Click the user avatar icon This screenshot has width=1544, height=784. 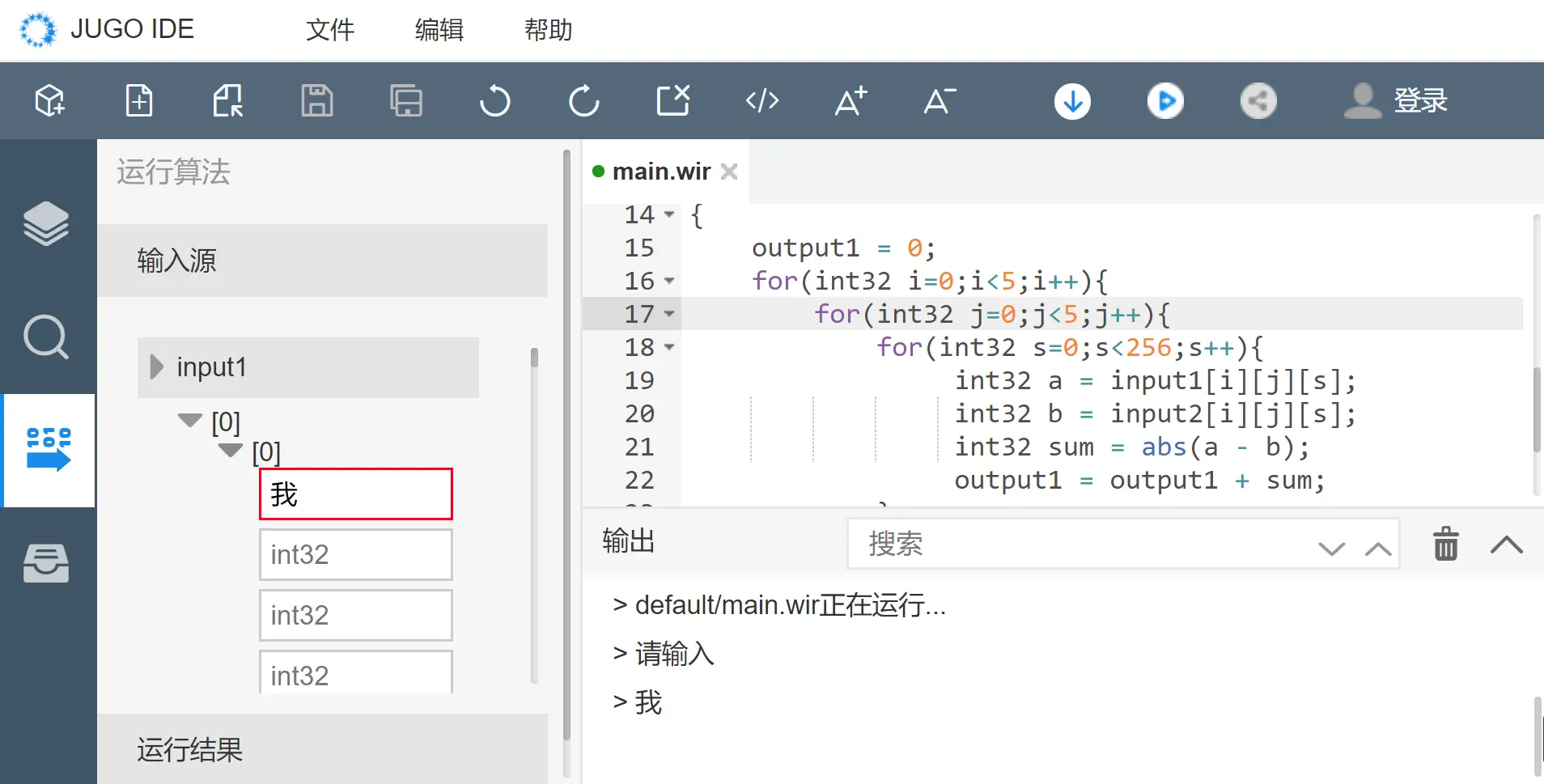tap(1363, 101)
